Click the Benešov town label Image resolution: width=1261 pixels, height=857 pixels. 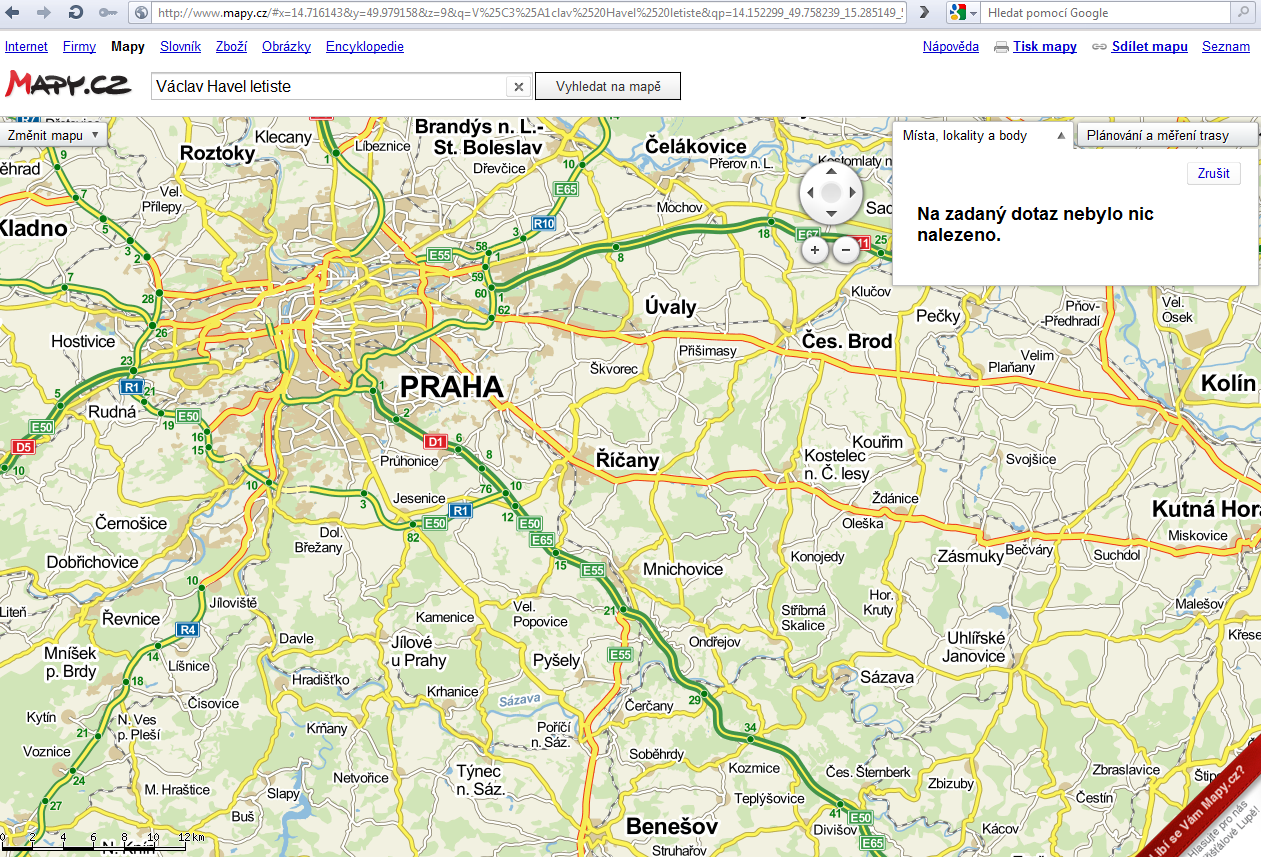click(x=672, y=827)
